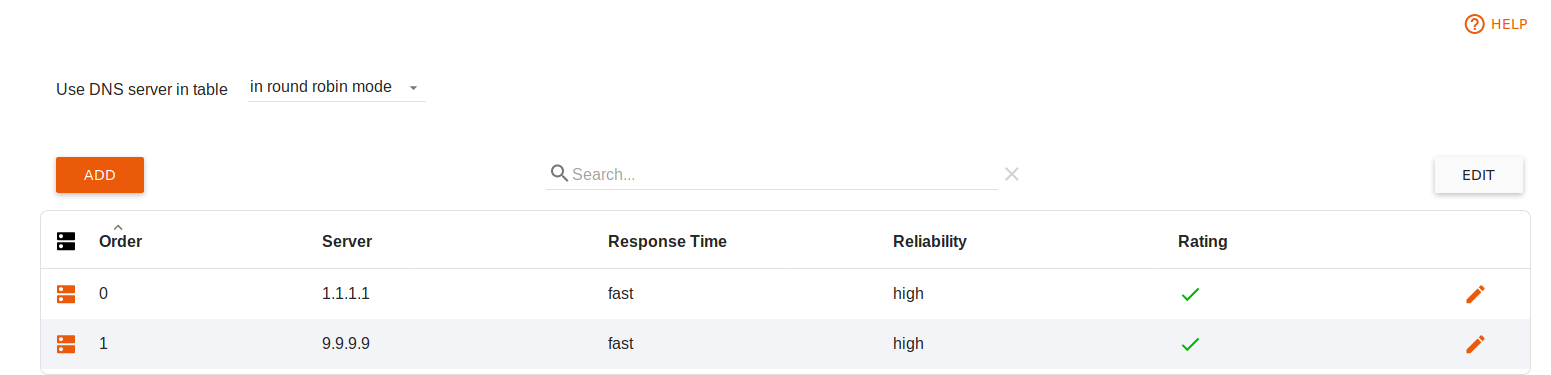Screen dimensions: 1551x375
Task: Click green check rating for 1.1.1.1
Action: (x=1189, y=294)
